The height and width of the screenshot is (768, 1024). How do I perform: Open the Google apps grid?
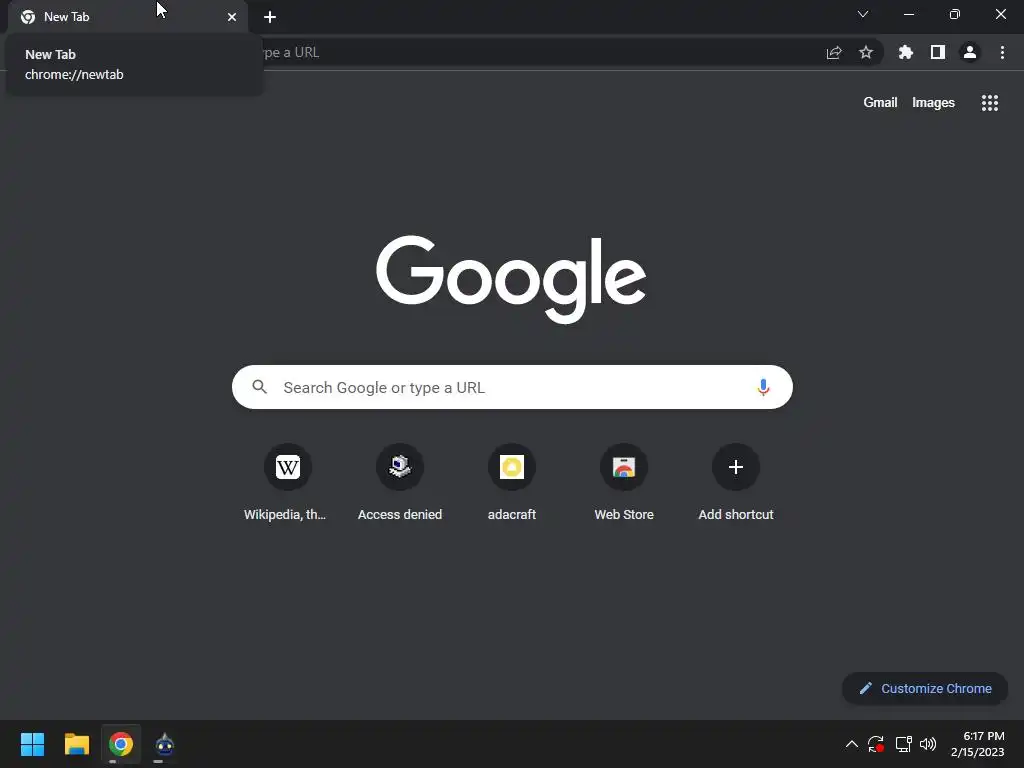pyautogui.click(x=989, y=103)
